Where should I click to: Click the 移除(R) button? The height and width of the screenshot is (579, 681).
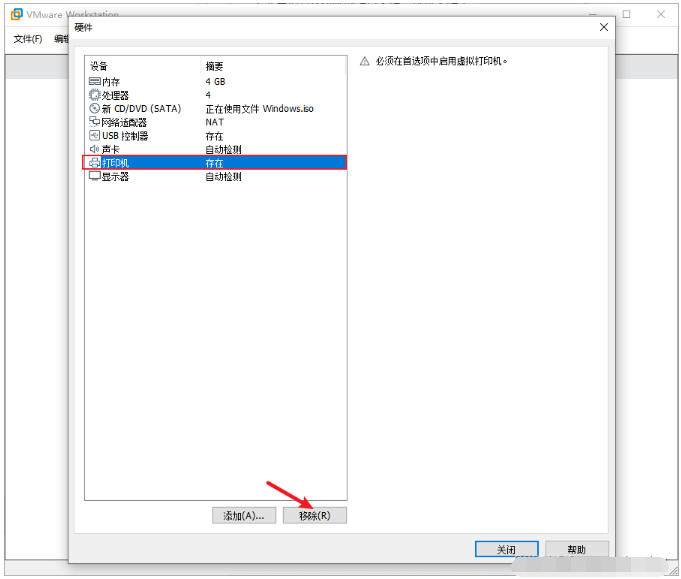pos(315,515)
